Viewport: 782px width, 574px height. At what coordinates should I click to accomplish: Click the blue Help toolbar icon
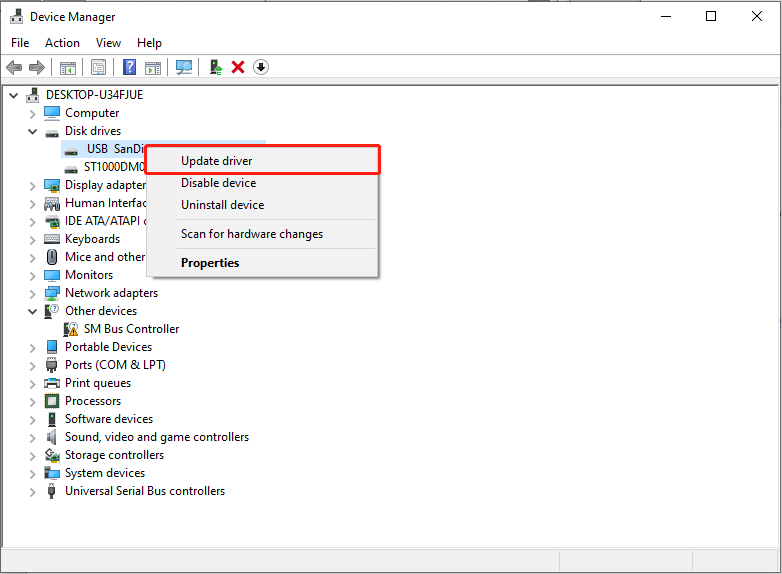[x=129, y=67]
